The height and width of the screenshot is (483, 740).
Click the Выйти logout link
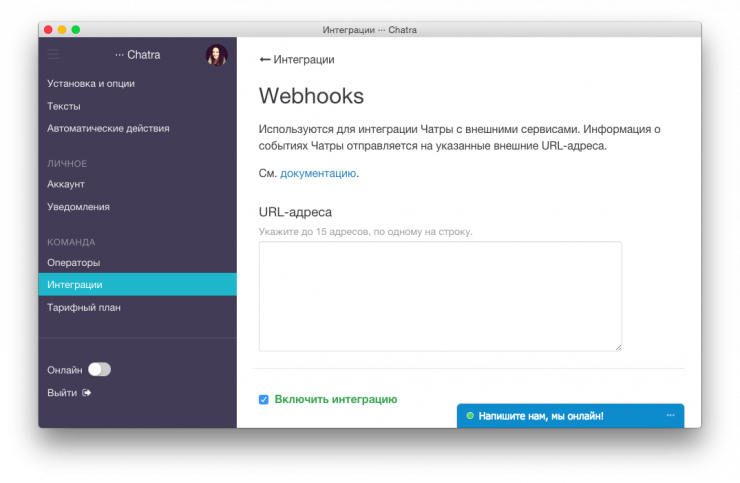62,393
